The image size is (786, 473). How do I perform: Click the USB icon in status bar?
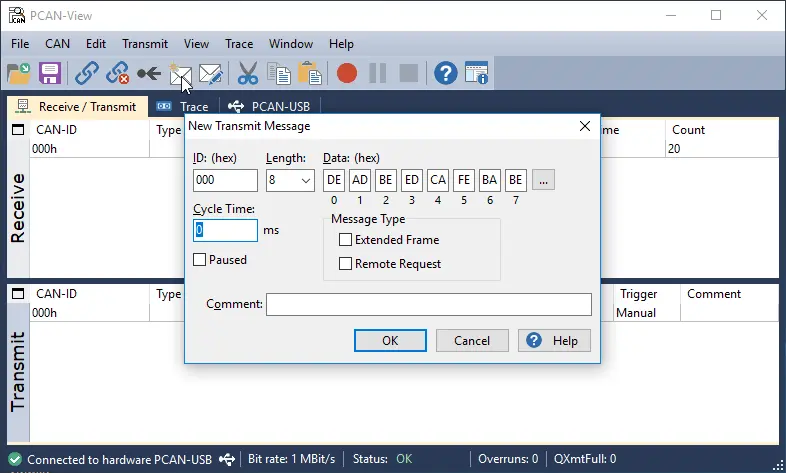[227, 459]
